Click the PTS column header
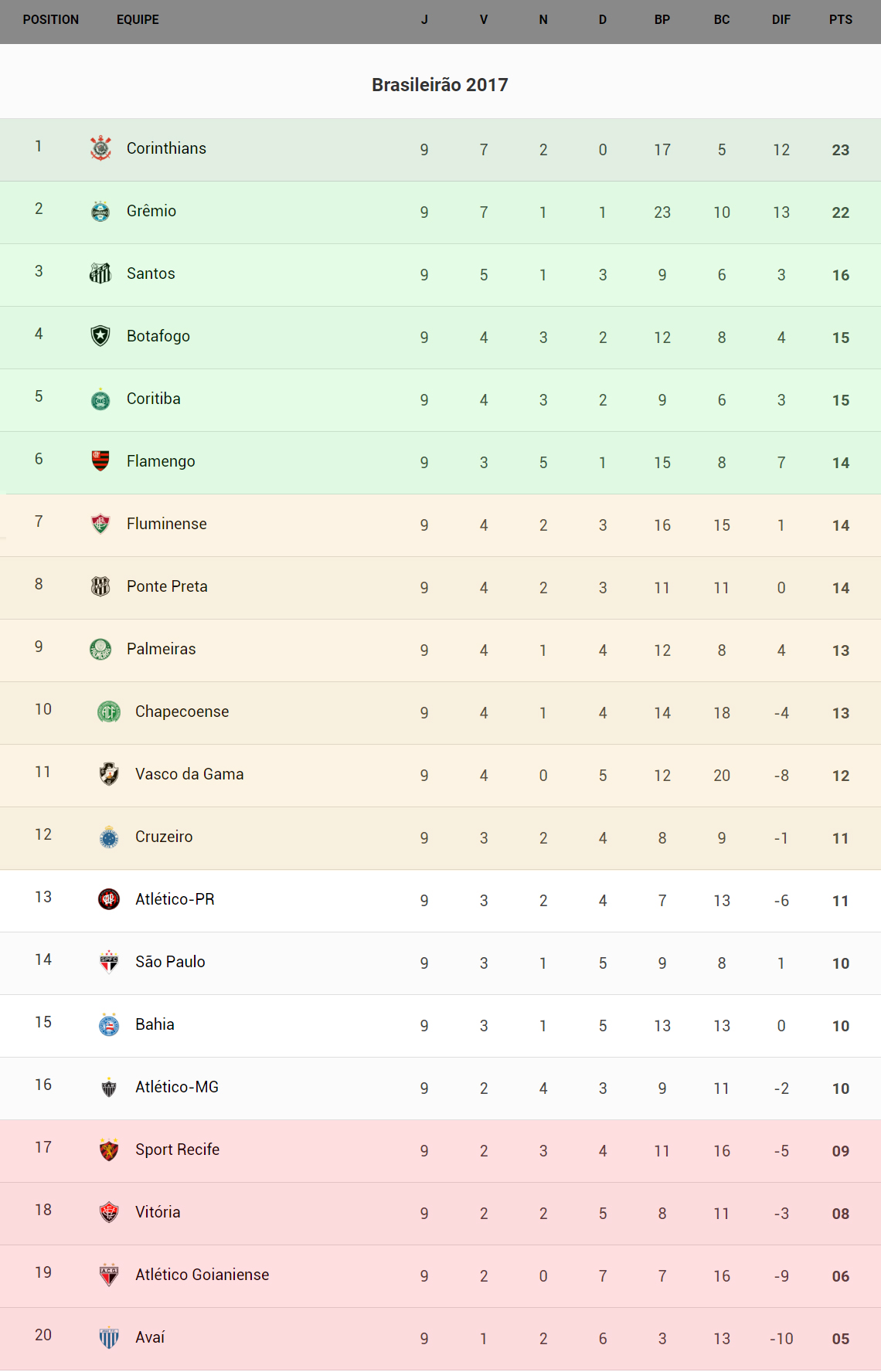 pos(840,20)
